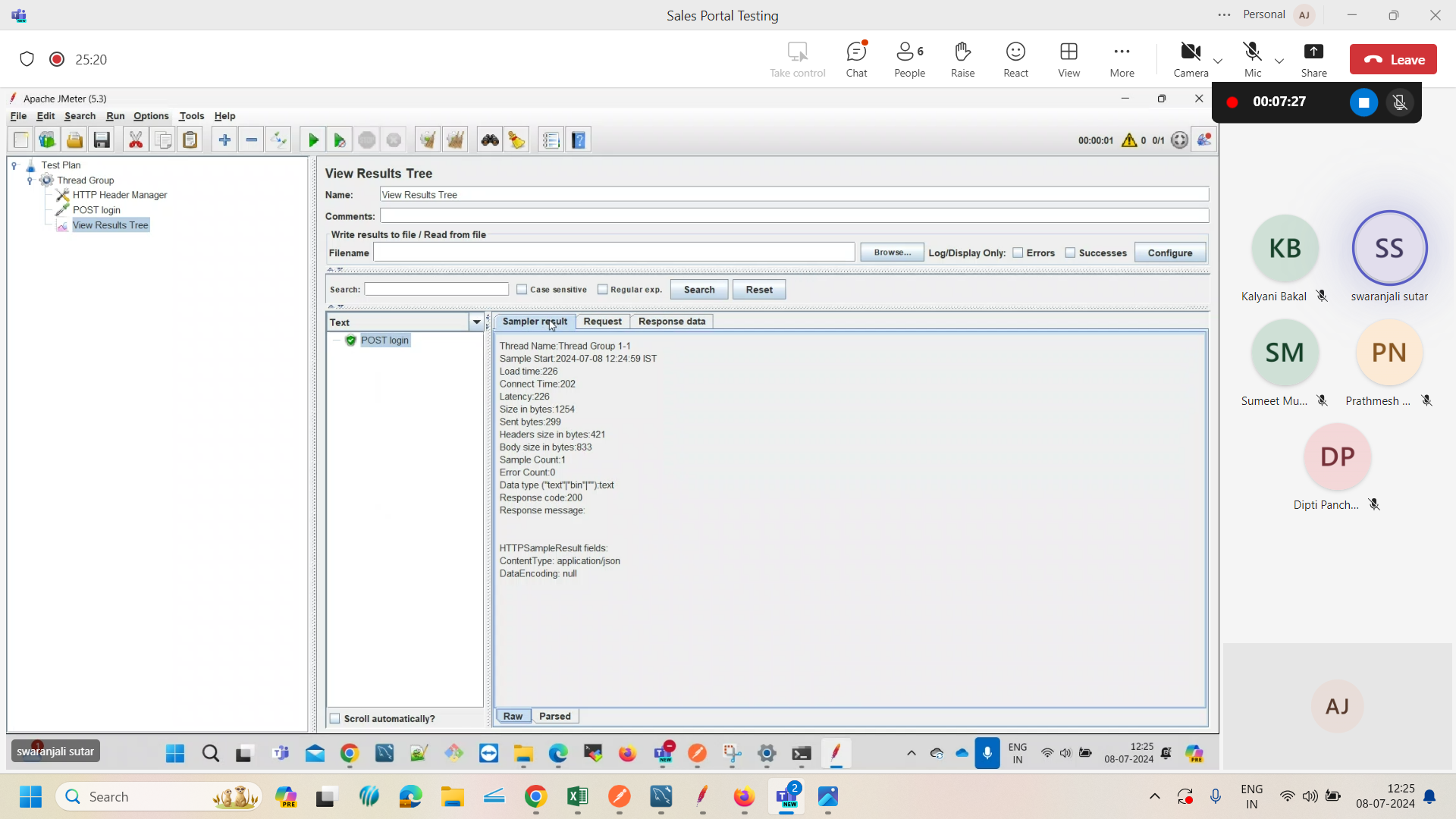Open the Run menu in JMeter

click(x=115, y=116)
